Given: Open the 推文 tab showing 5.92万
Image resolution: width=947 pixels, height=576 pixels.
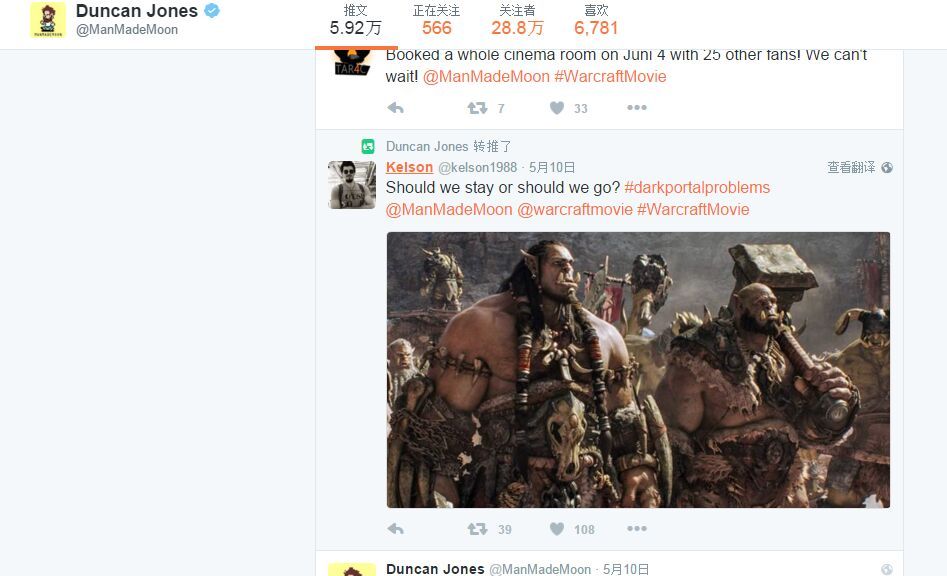Looking at the screenshot, I should click(x=356, y=20).
